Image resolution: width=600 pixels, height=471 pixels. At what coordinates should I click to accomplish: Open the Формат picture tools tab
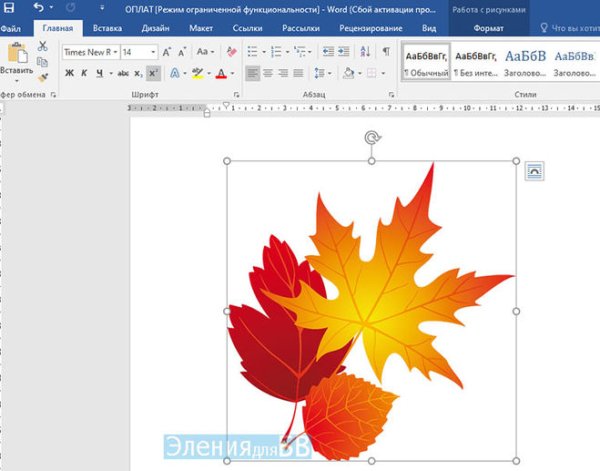pos(488,29)
